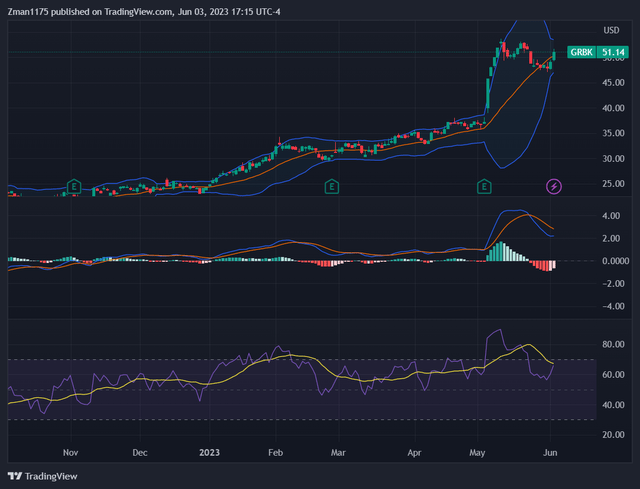Click the 35.00 price axis label

coord(613,133)
